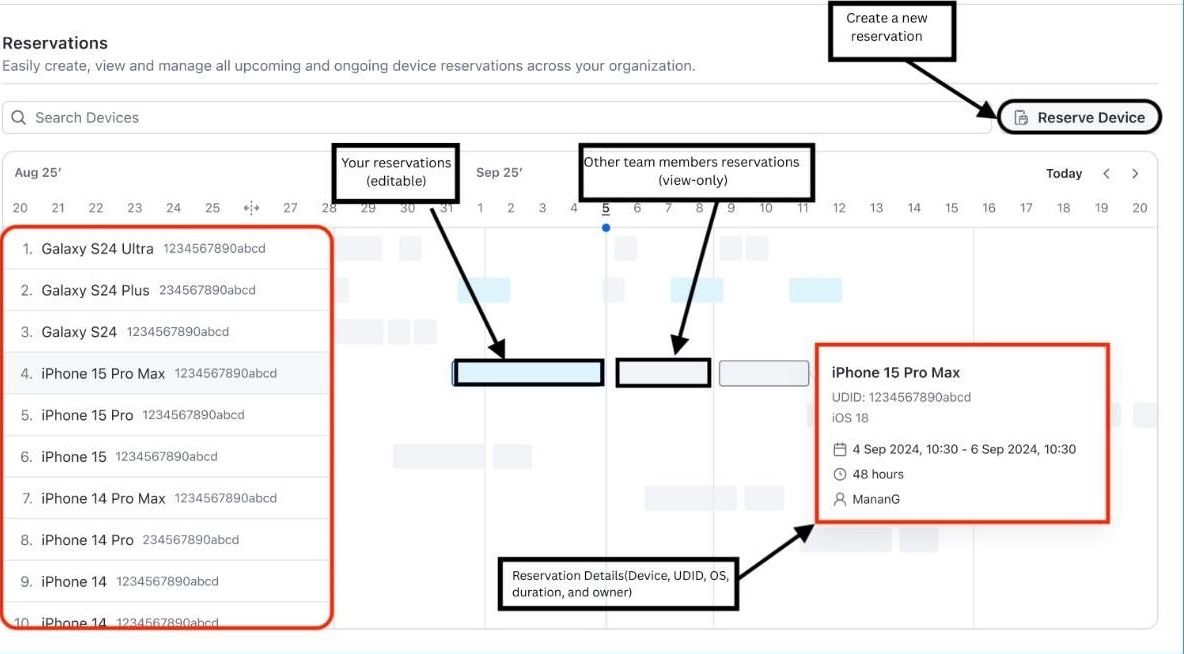Click the search magnifier icon
This screenshot has width=1184, height=654.
(19, 118)
